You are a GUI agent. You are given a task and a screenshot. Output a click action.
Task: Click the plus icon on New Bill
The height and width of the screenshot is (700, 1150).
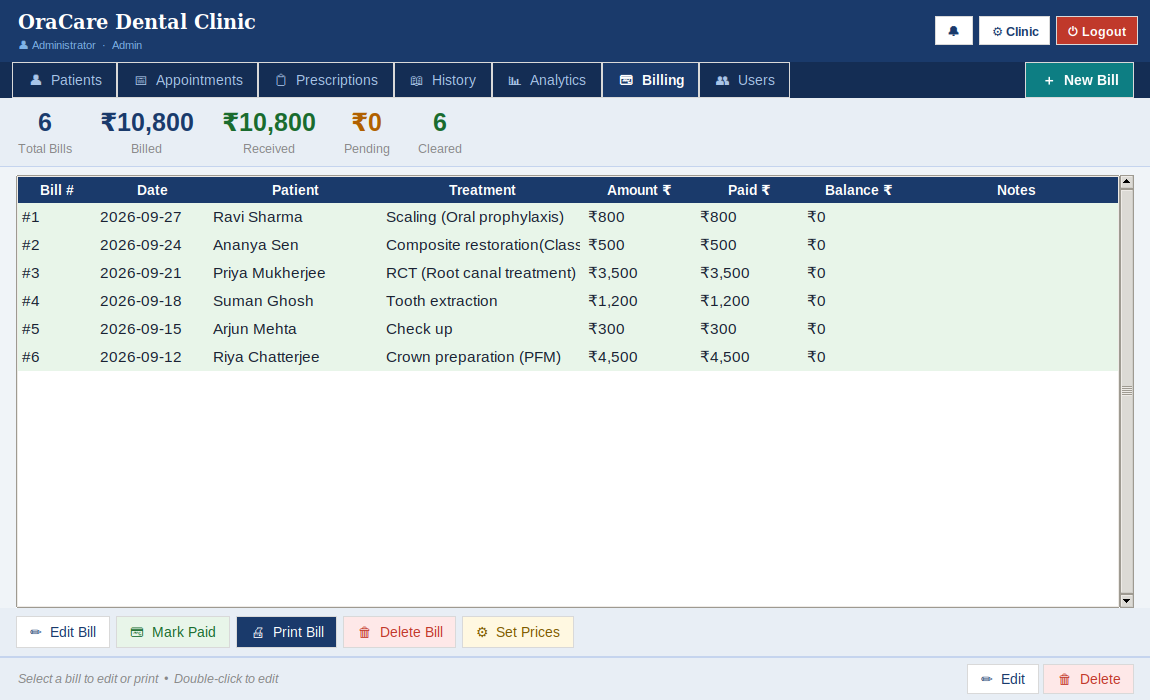click(1049, 81)
